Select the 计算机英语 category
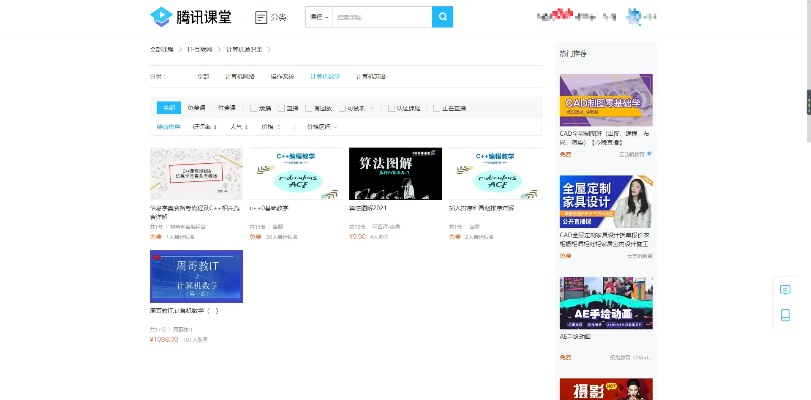The image size is (811, 400). coord(370,77)
